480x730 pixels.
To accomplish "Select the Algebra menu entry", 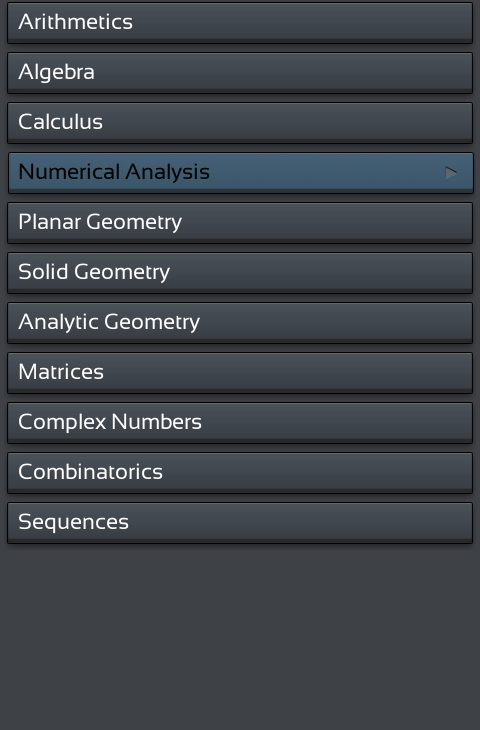I will [x=240, y=73].
